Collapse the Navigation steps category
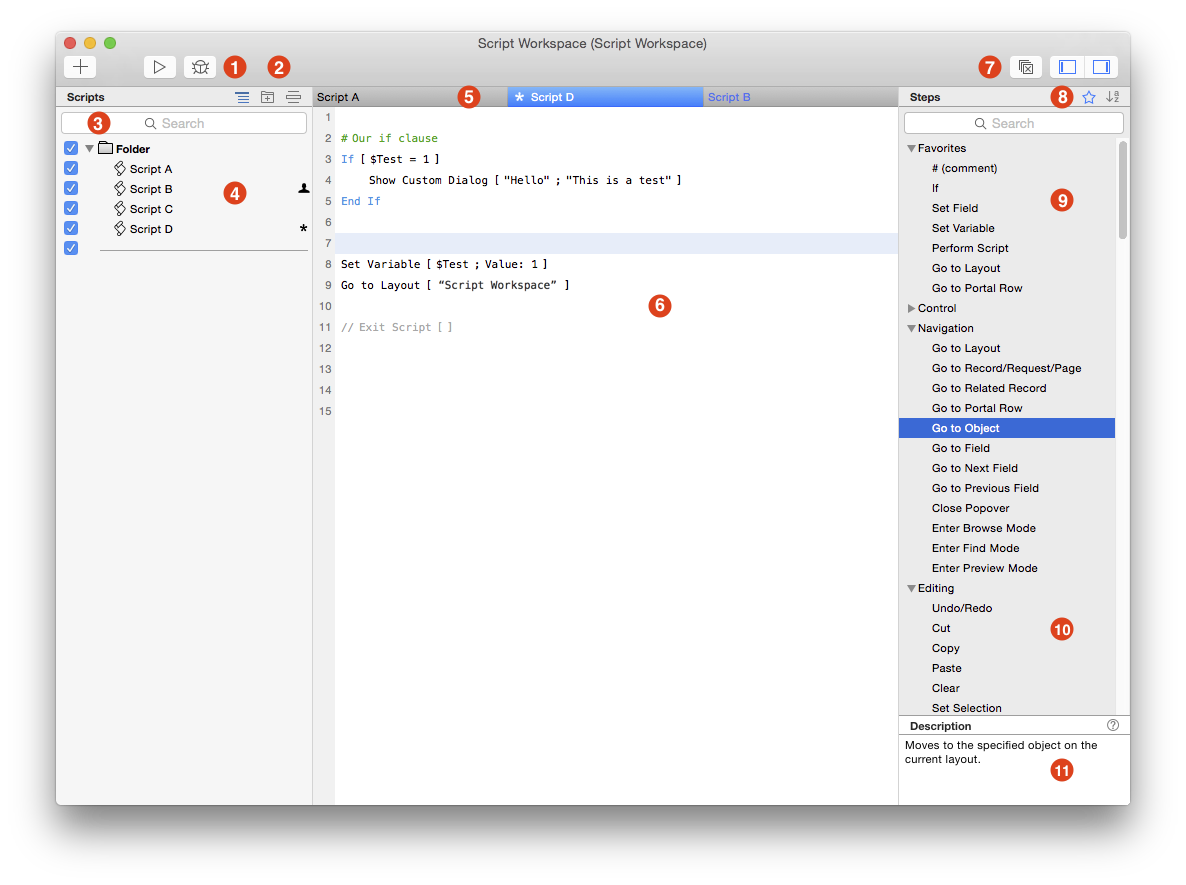 (911, 328)
